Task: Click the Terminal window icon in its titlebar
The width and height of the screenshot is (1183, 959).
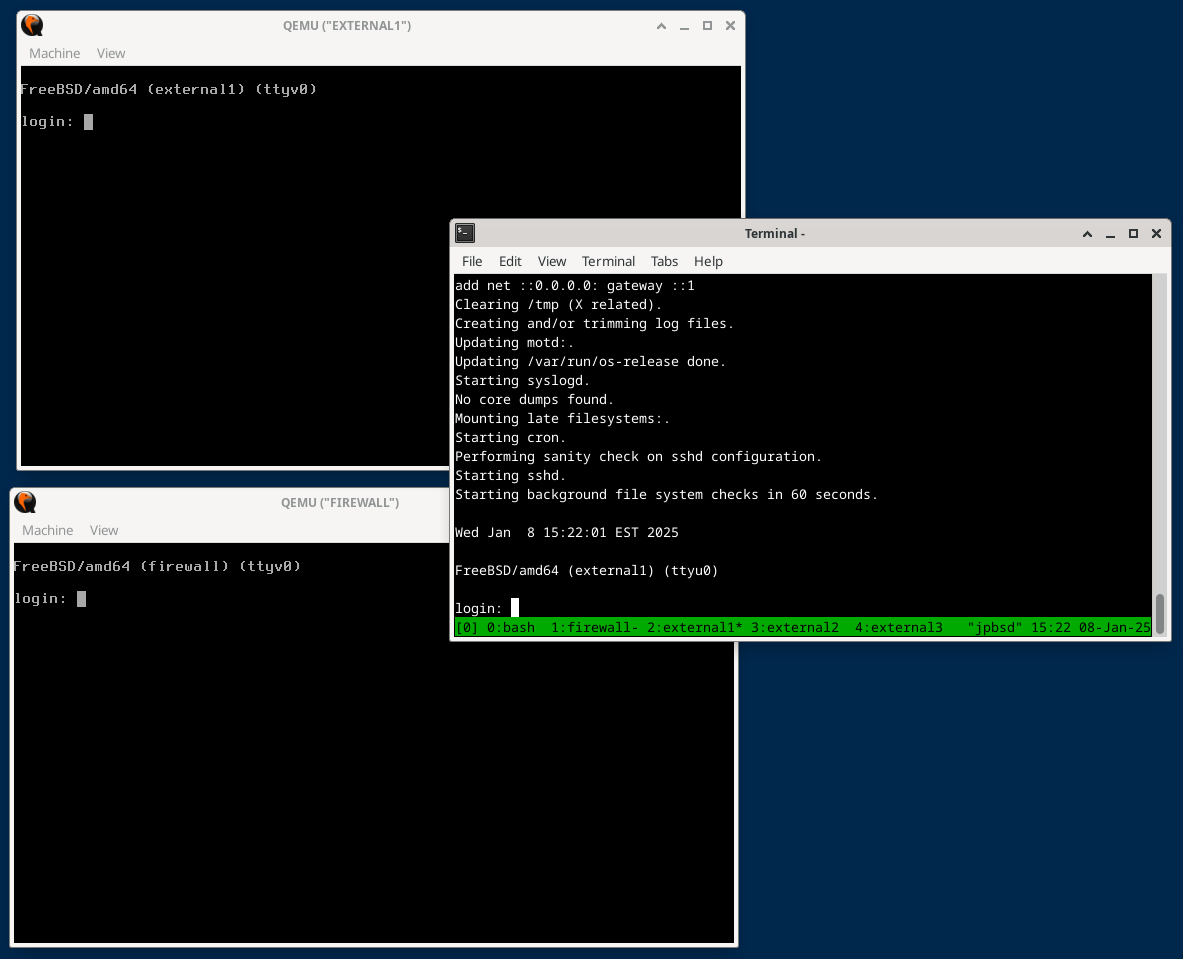Action: 465,233
